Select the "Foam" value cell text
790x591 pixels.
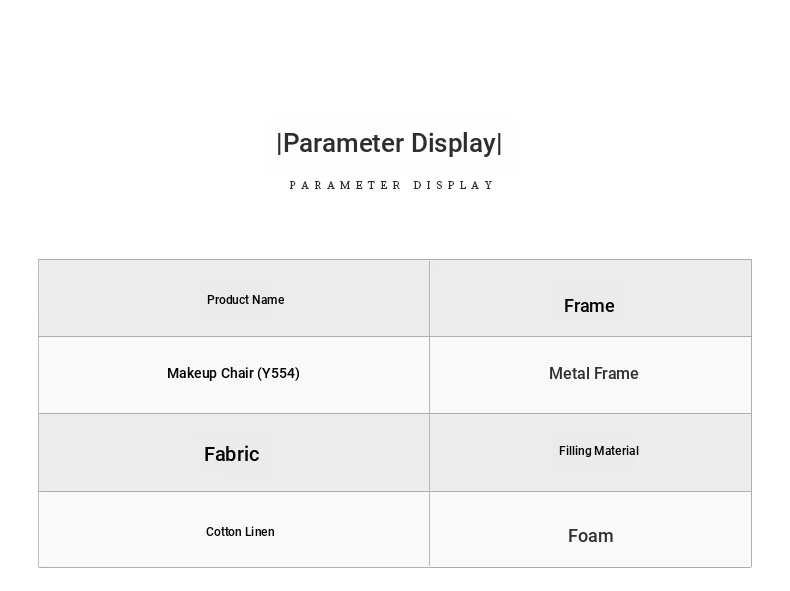[591, 536]
